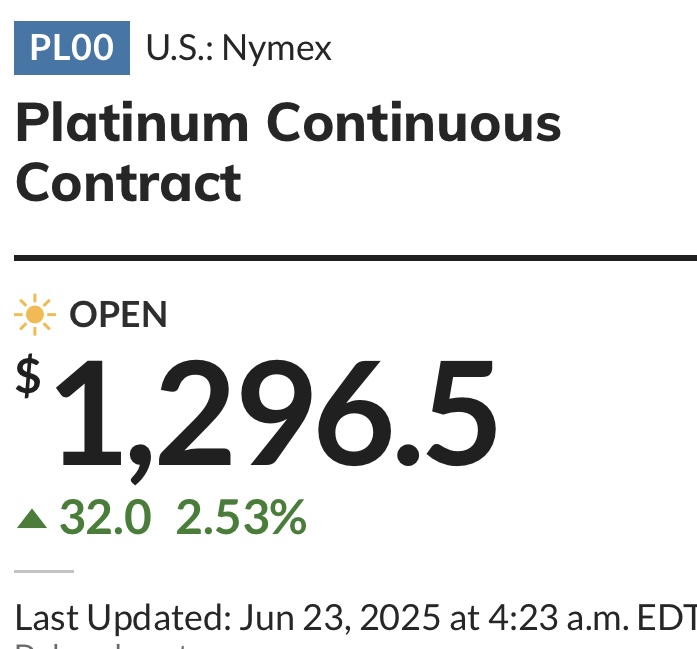Click the thick black horizontal divider
The width and height of the screenshot is (697, 649).
point(356,258)
